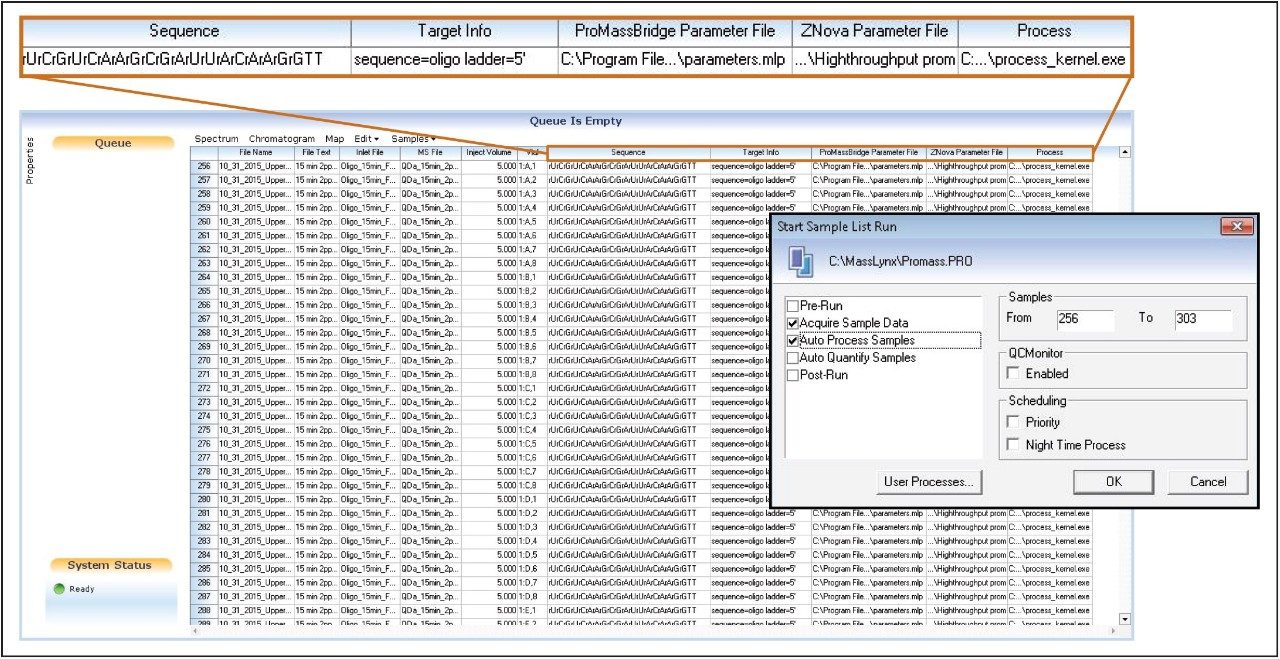
Task: Click the Inlet File column header
Action: pos(369,152)
